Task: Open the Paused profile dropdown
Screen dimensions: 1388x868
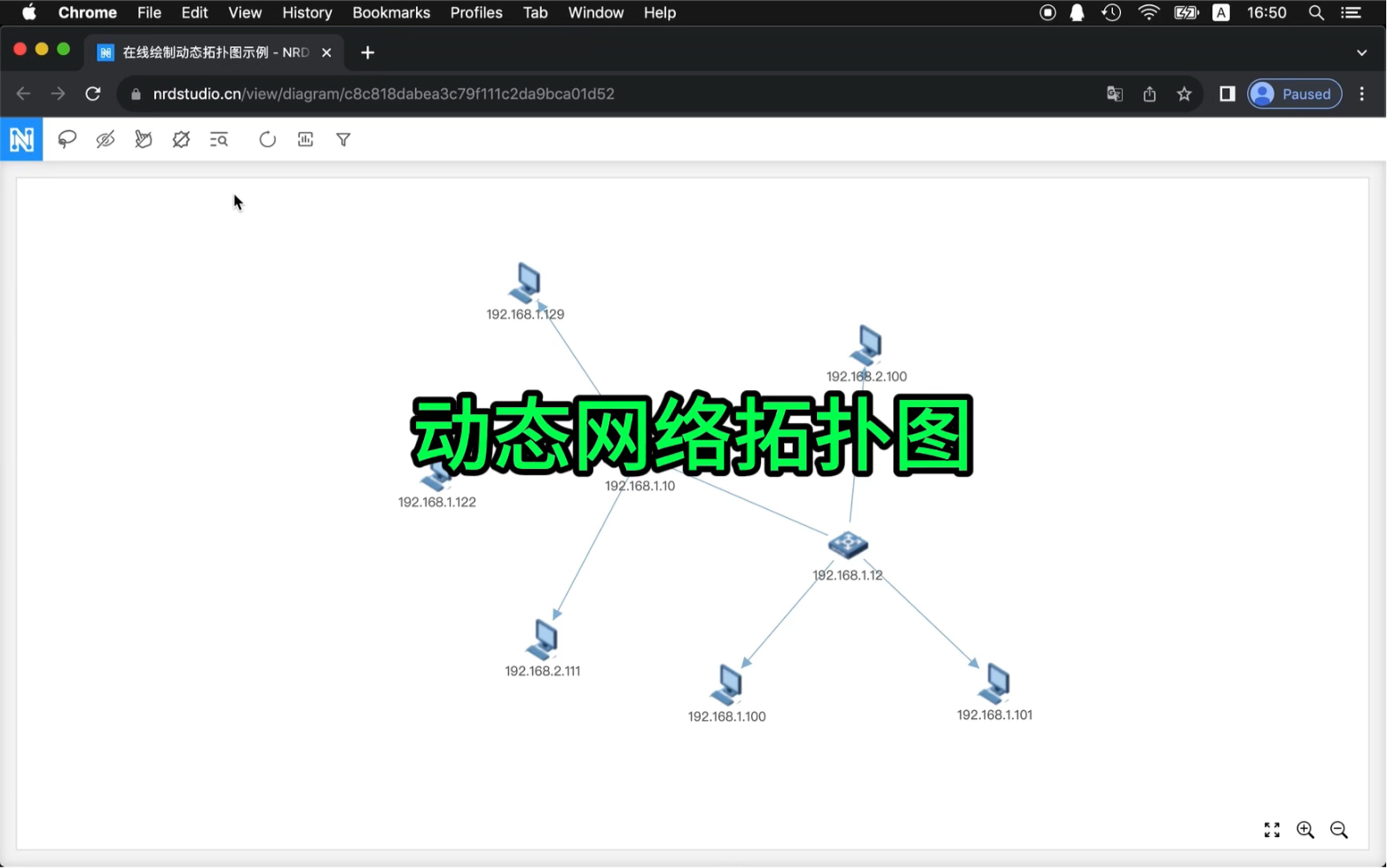Action: click(1294, 93)
